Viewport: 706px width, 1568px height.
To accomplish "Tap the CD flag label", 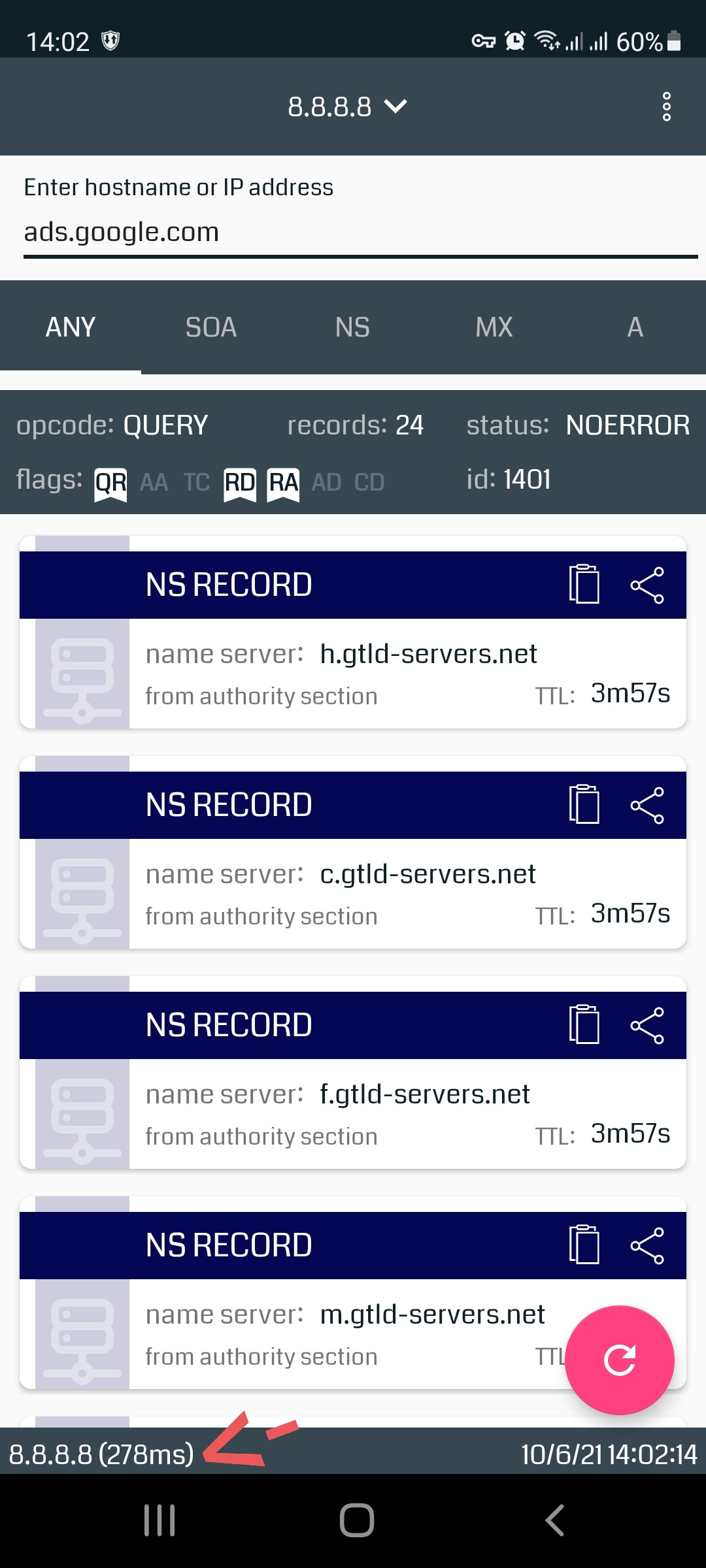I will click(369, 483).
